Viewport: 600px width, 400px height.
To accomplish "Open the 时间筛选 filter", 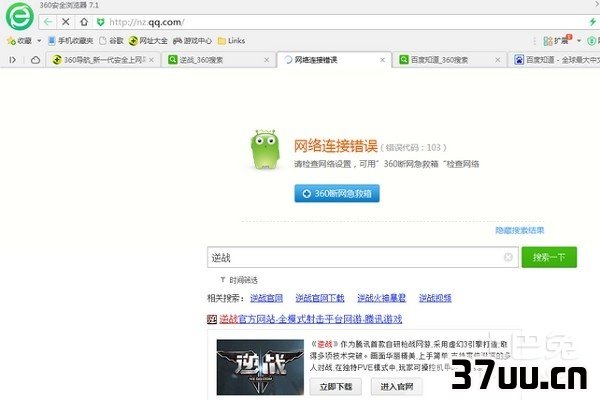I will tap(239, 280).
